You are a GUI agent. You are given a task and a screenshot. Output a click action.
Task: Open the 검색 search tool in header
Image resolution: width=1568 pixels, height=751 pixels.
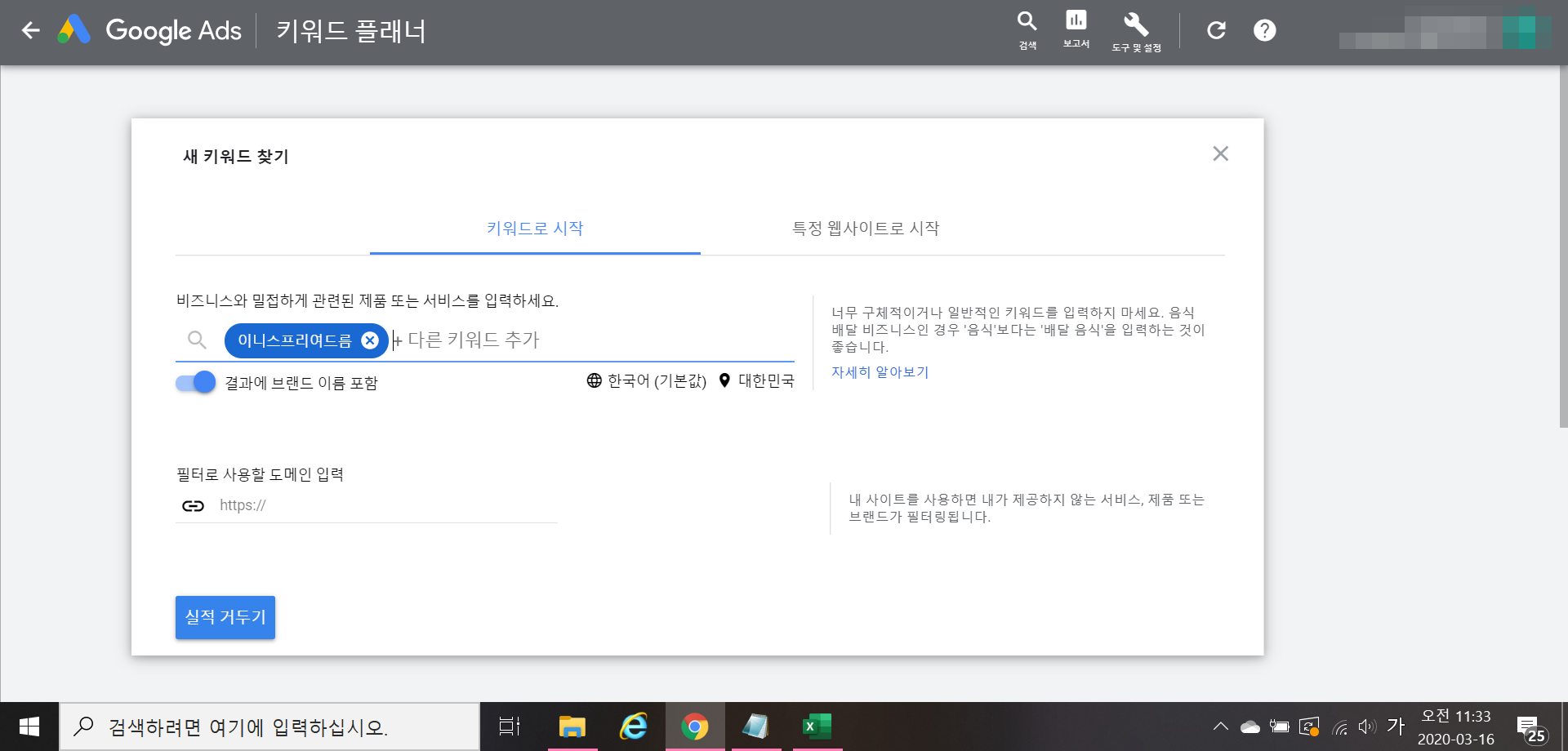(x=1027, y=30)
